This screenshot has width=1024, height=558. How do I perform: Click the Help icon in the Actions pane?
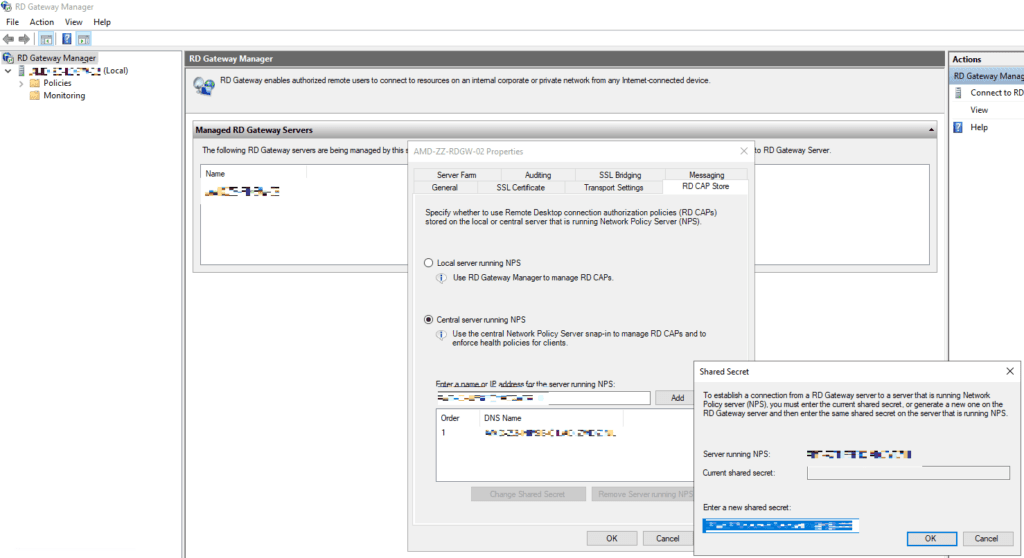[958, 127]
